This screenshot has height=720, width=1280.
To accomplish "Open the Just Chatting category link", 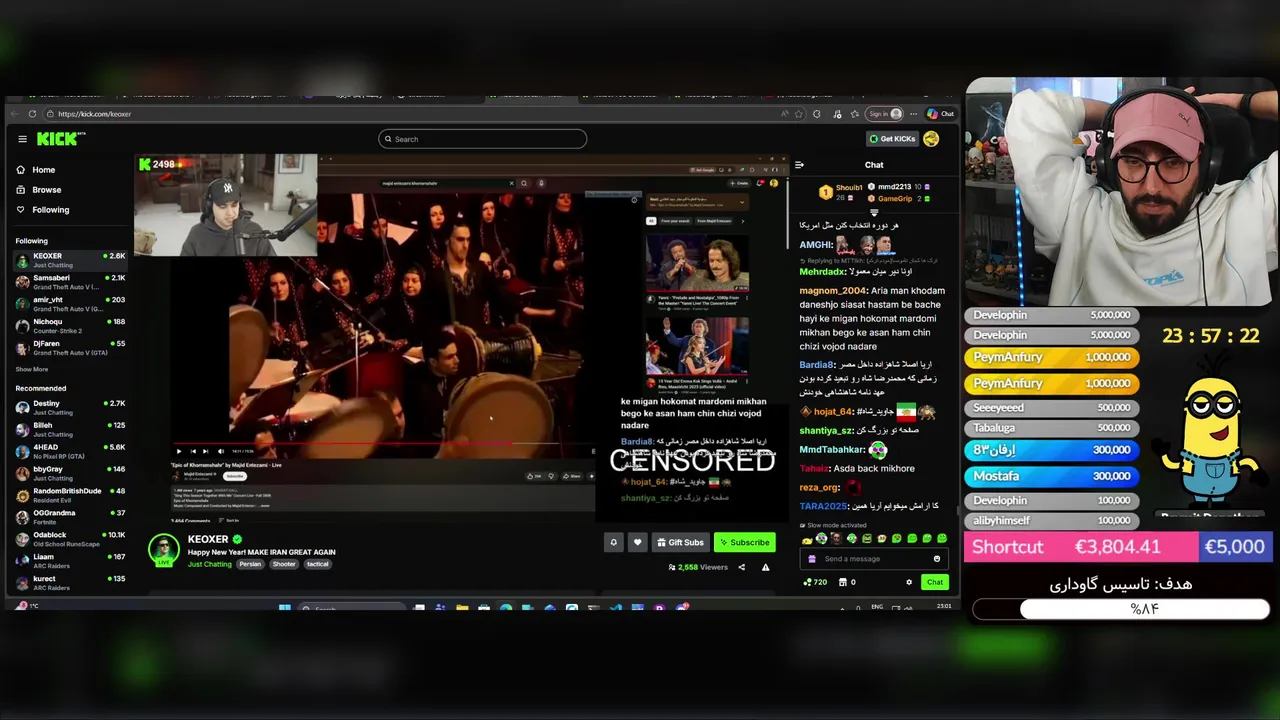I will click(210, 564).
